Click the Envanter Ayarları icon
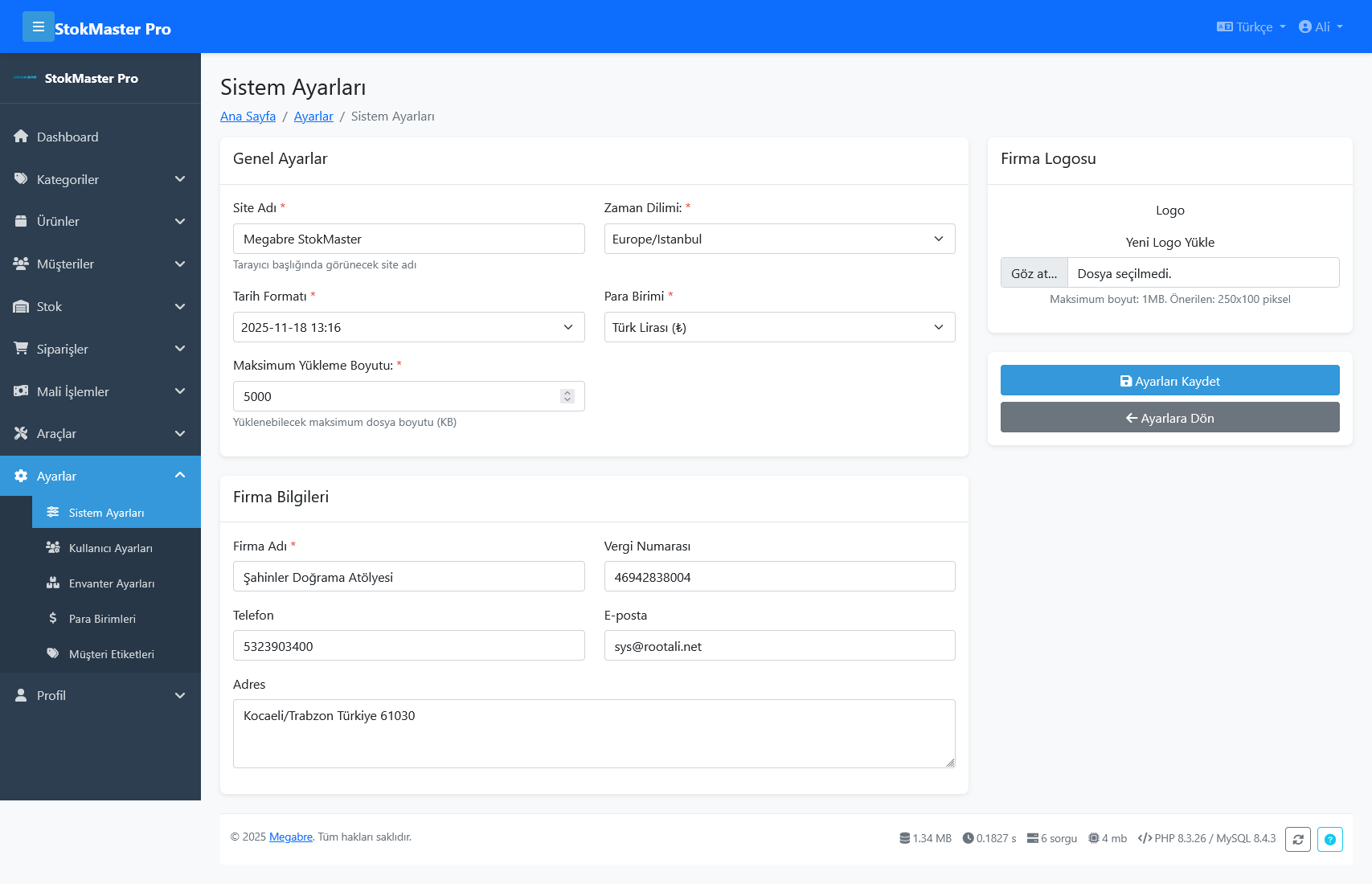This screenshot has height=884, width=1372. pos(53,583)
